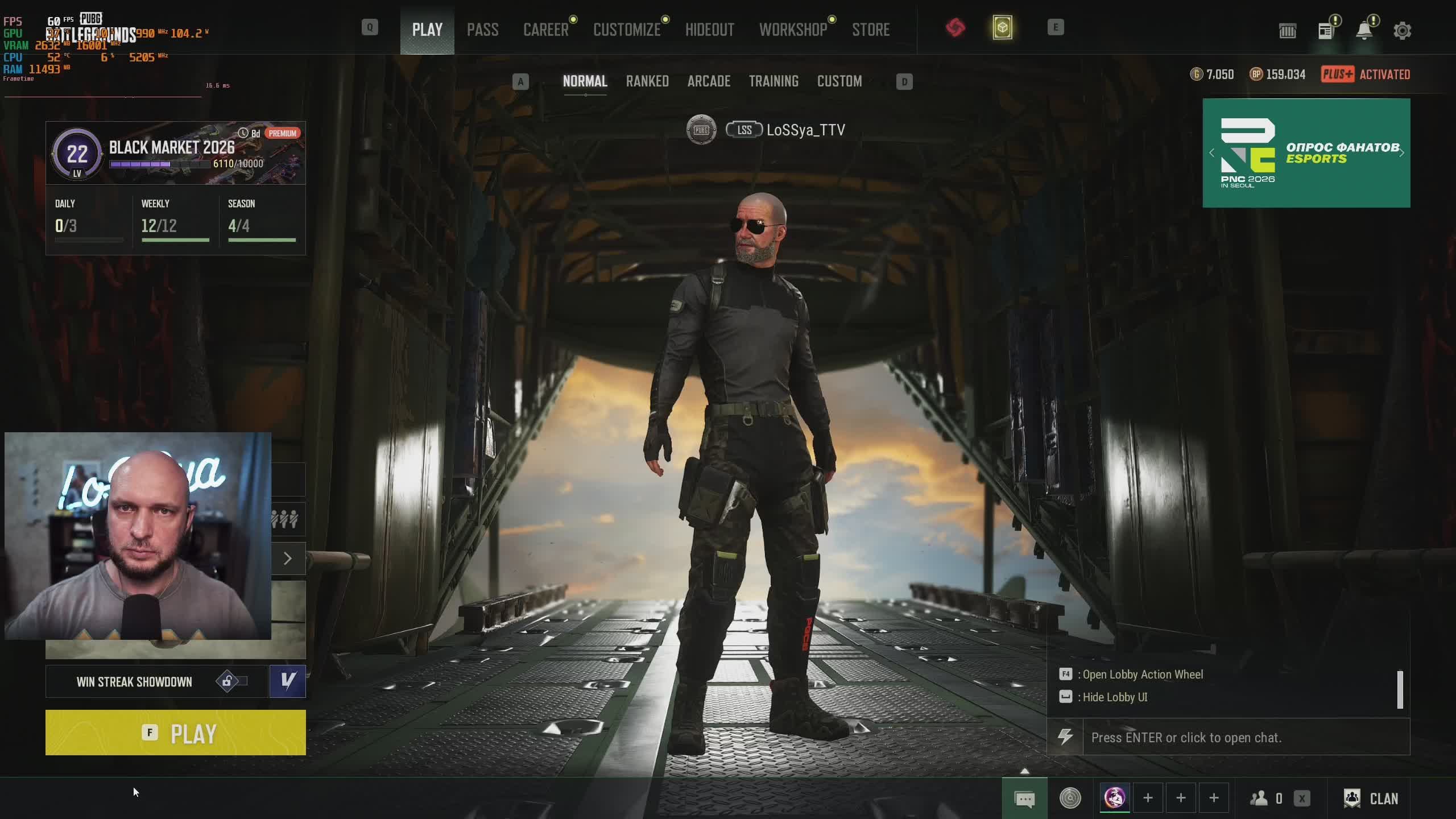Invite a player using the first plus slot
Viewport: 1456px width, 819px height.
tap(1148, 799)
